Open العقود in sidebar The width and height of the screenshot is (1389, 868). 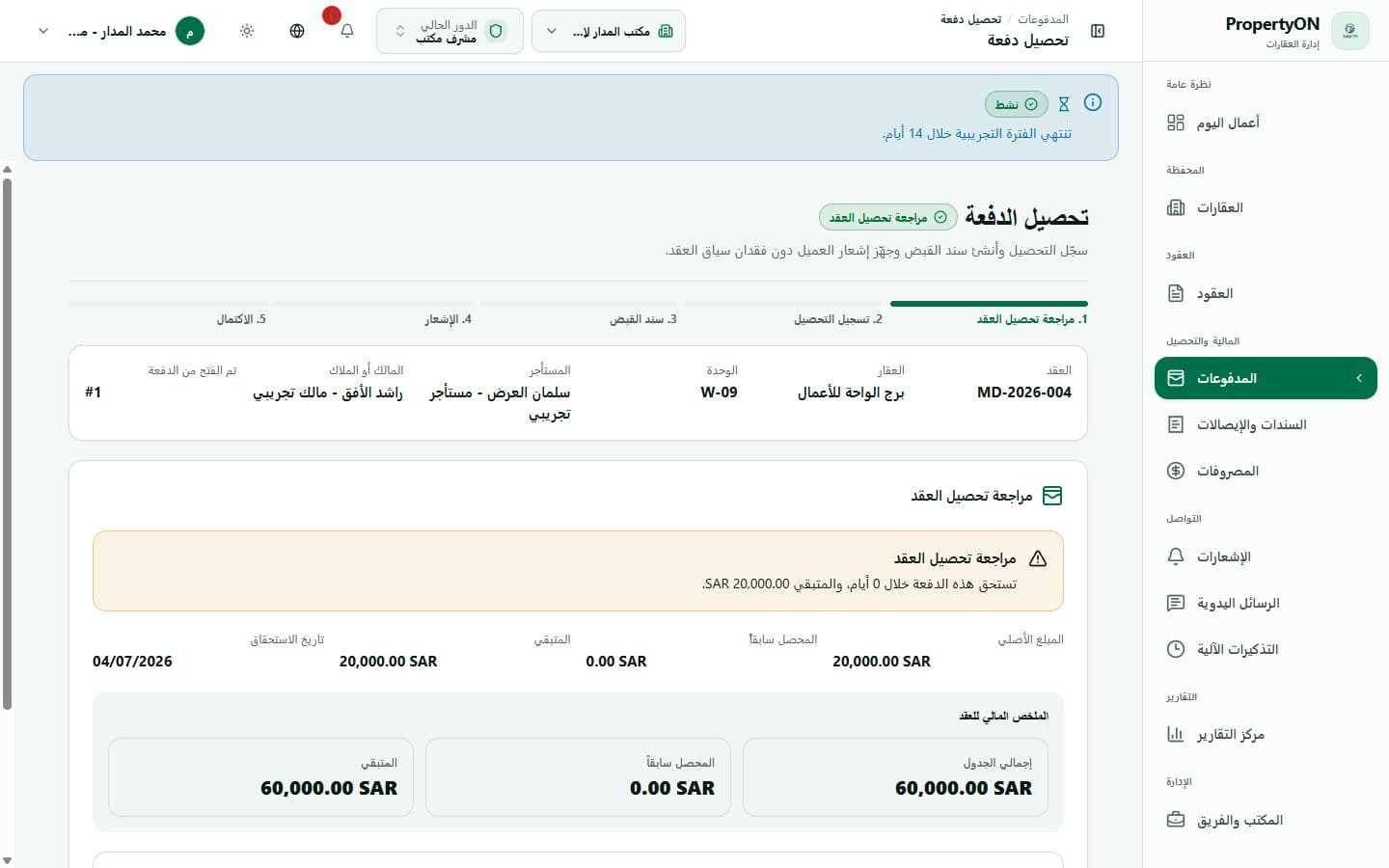[x=1266, y=293]
